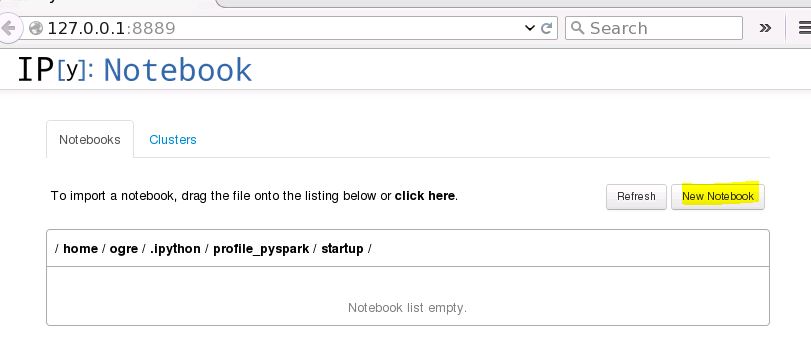811x362 pixels.
Task: Click the Refresh button
Action: click(x=636, y=197)
